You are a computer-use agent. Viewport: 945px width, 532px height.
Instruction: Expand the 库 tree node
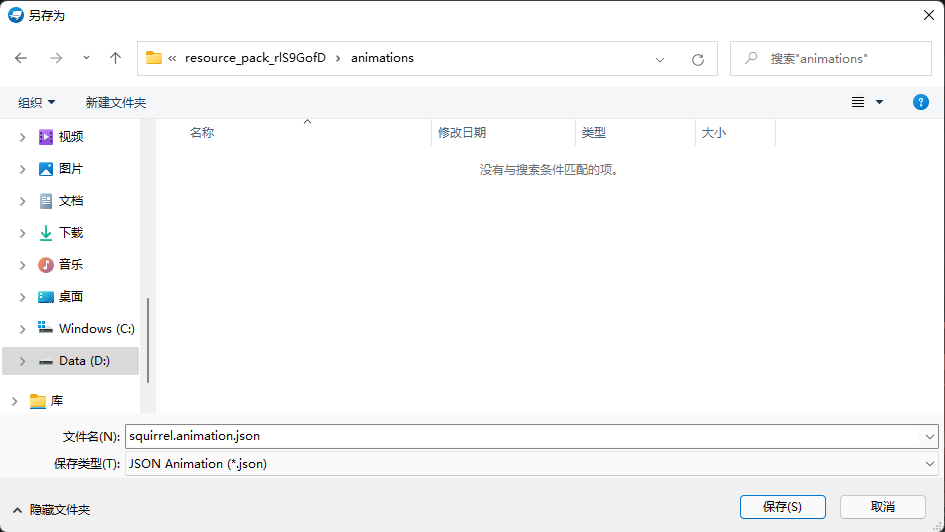[x=14, y=401]
